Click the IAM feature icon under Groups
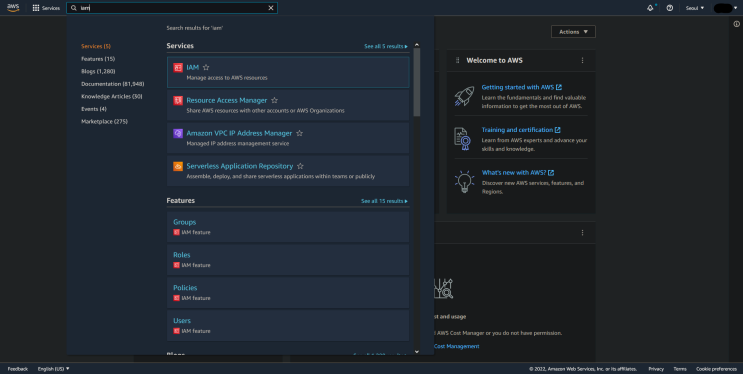The height and width of the screenshot is (374, 743). point(176,232)
